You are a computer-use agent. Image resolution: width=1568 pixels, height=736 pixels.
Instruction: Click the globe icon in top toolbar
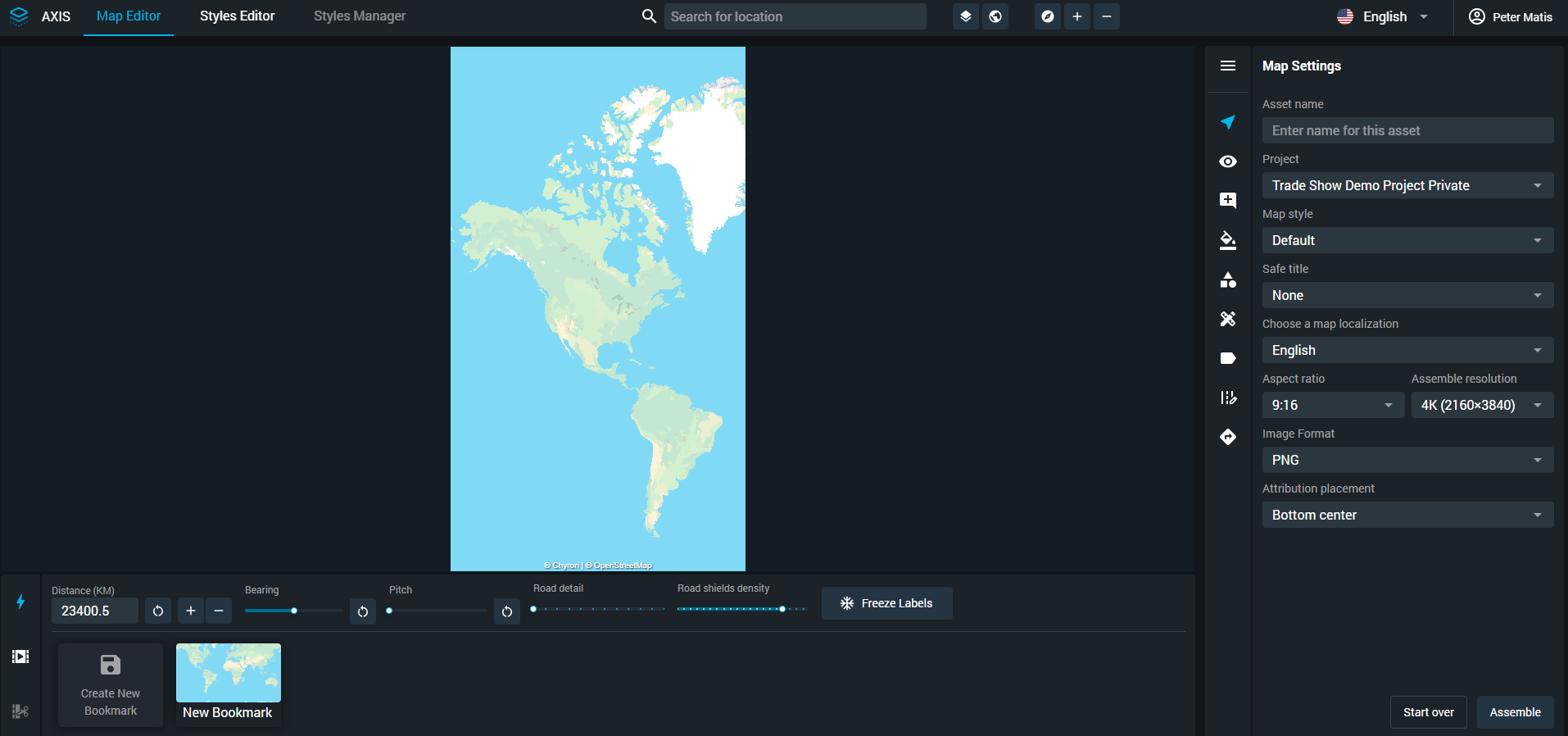[995, 16]
